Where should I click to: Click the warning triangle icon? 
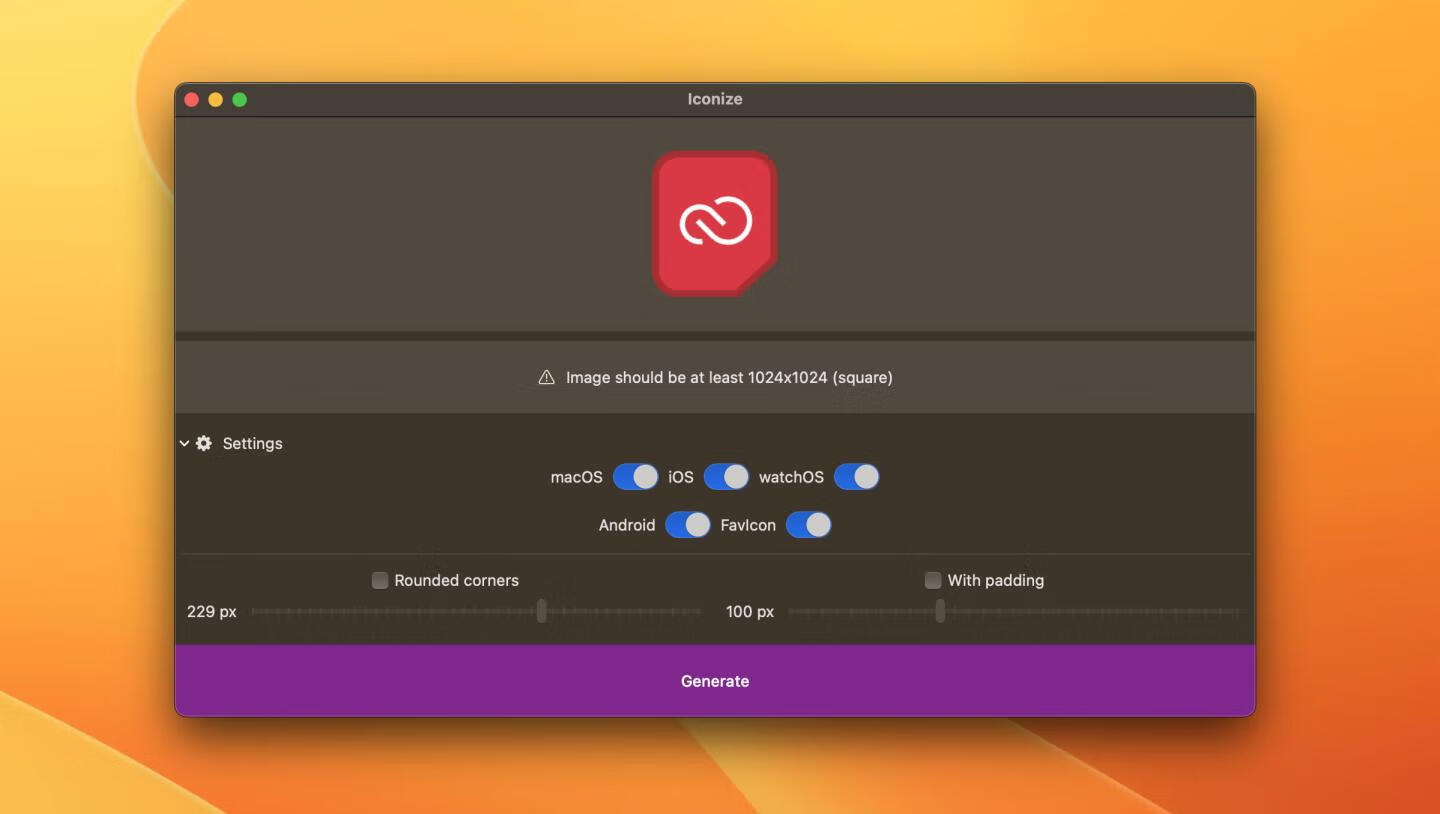[546, 377]
